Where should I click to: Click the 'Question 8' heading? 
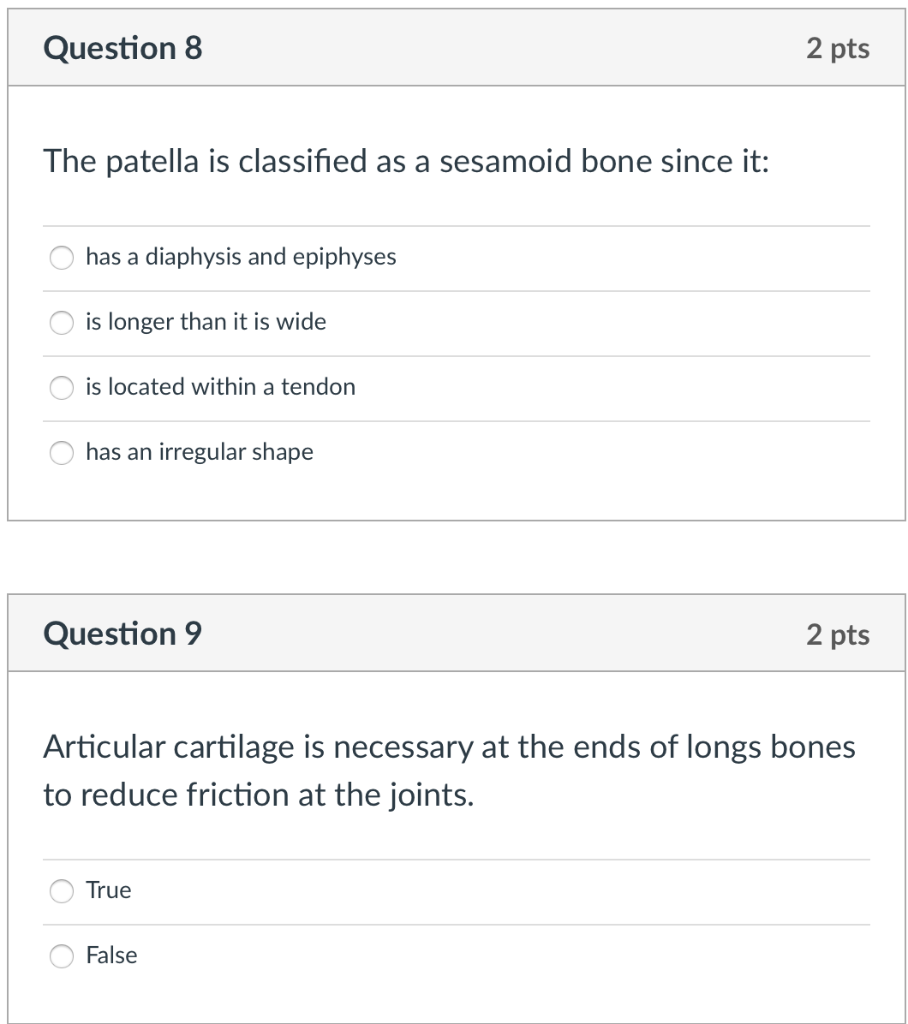pyautogui.click(x=123, y=48)
